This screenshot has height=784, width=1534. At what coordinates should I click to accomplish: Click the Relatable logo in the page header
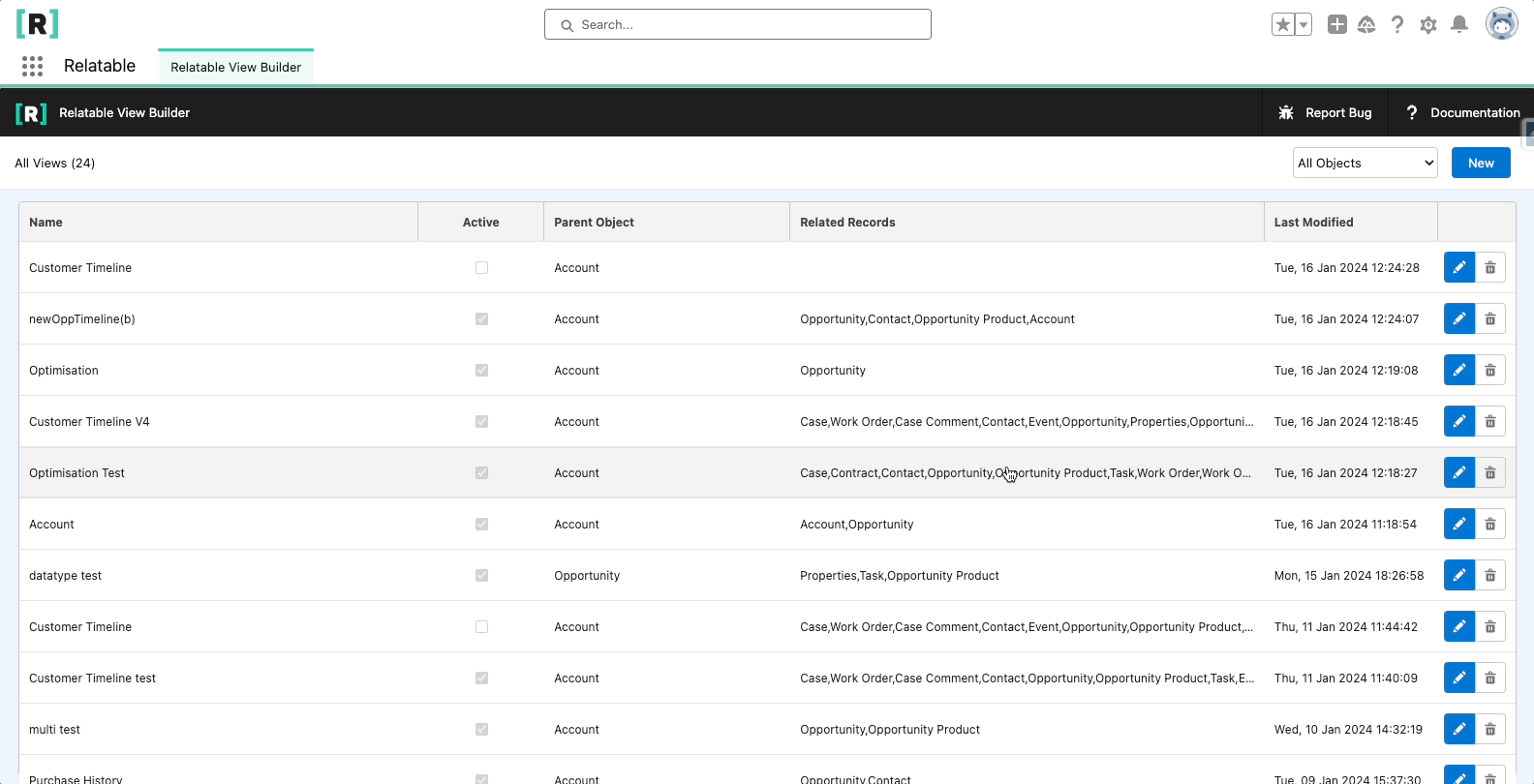coord(38,23)
